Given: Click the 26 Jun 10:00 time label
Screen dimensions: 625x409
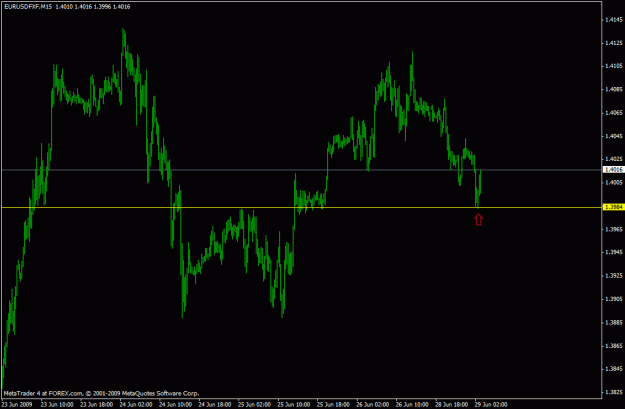Looking at the screenshot, I should point(412,405).
